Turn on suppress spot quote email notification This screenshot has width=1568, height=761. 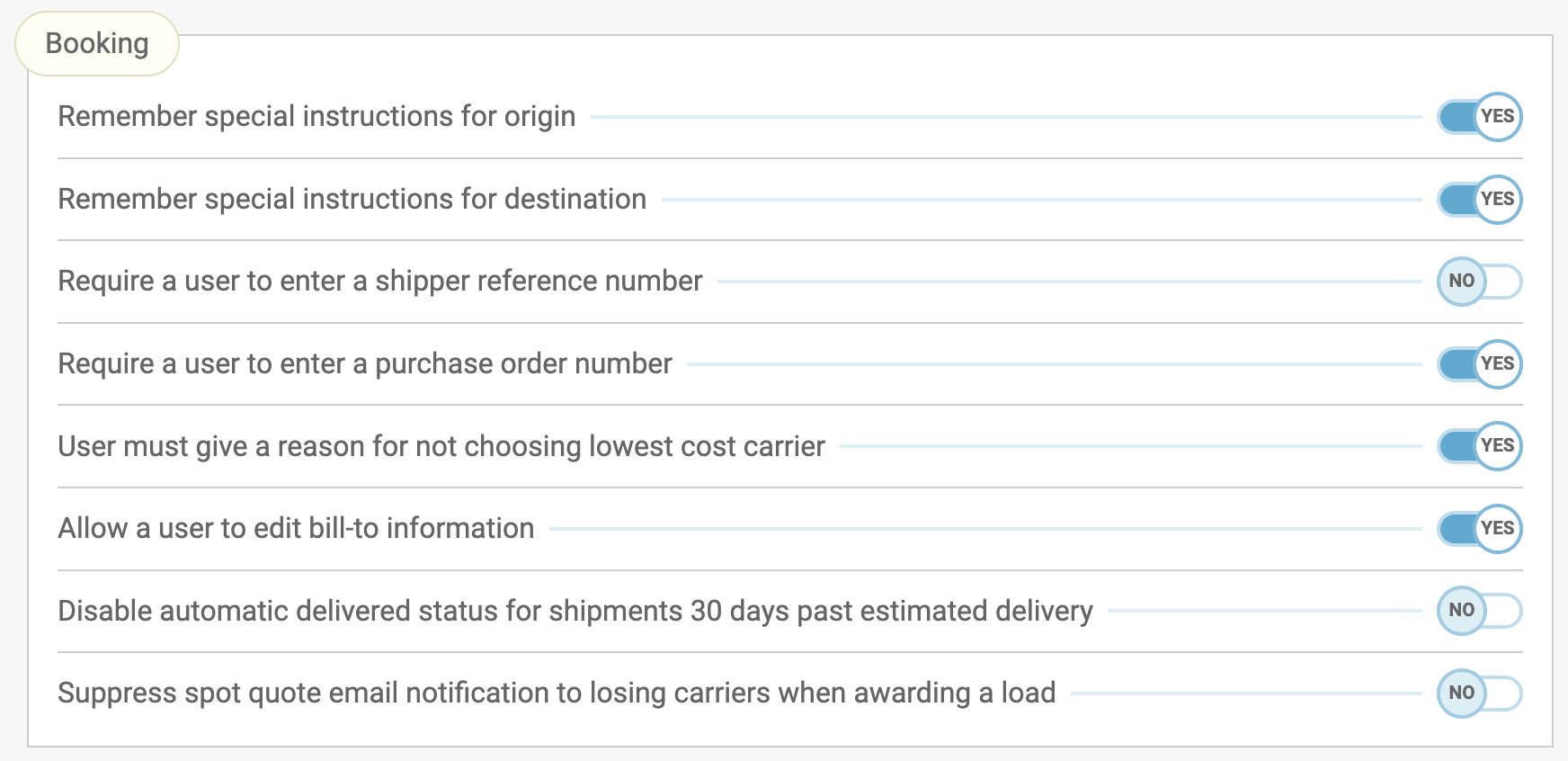1479,694
